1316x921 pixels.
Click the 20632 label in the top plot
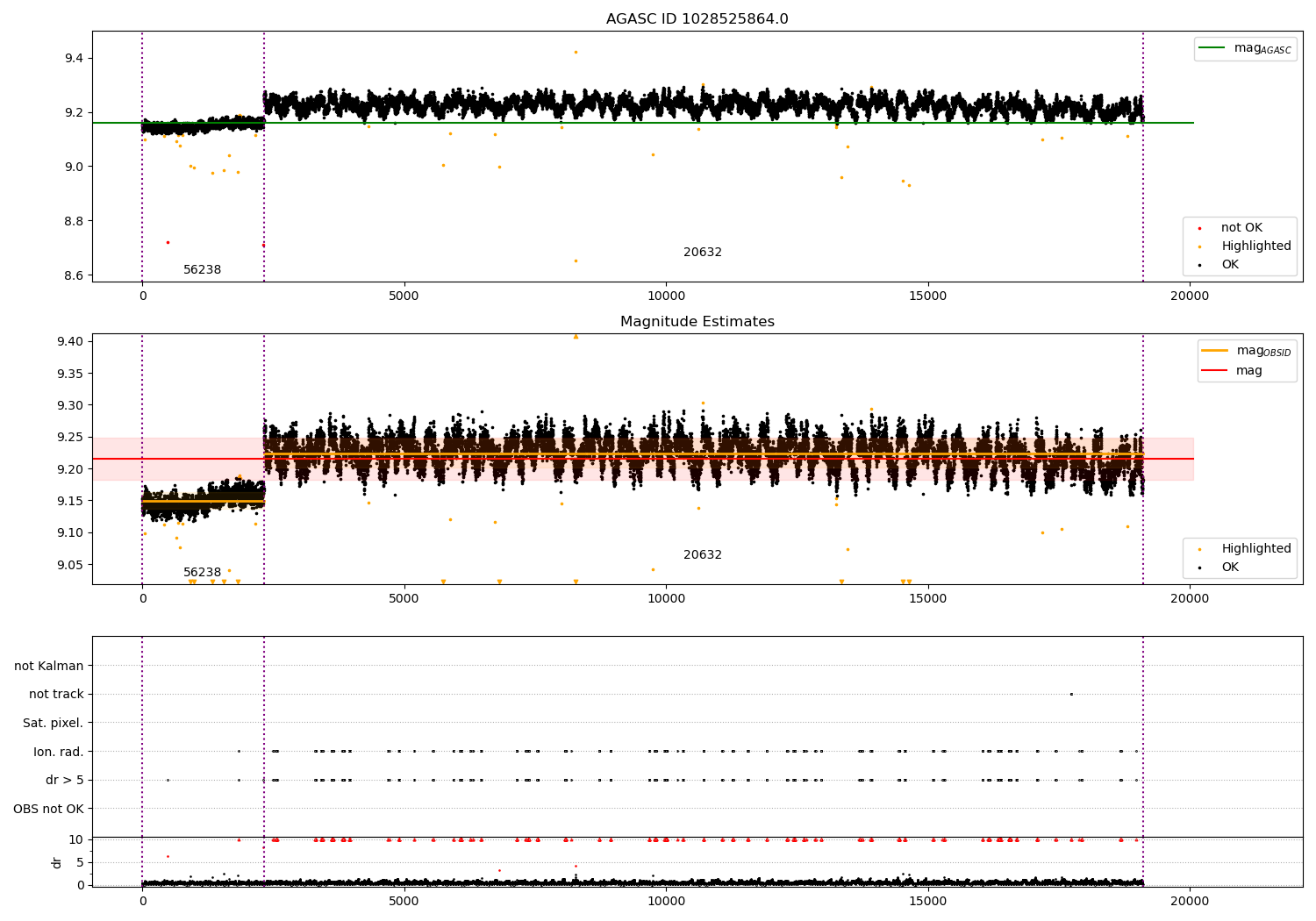click(703, 253)
